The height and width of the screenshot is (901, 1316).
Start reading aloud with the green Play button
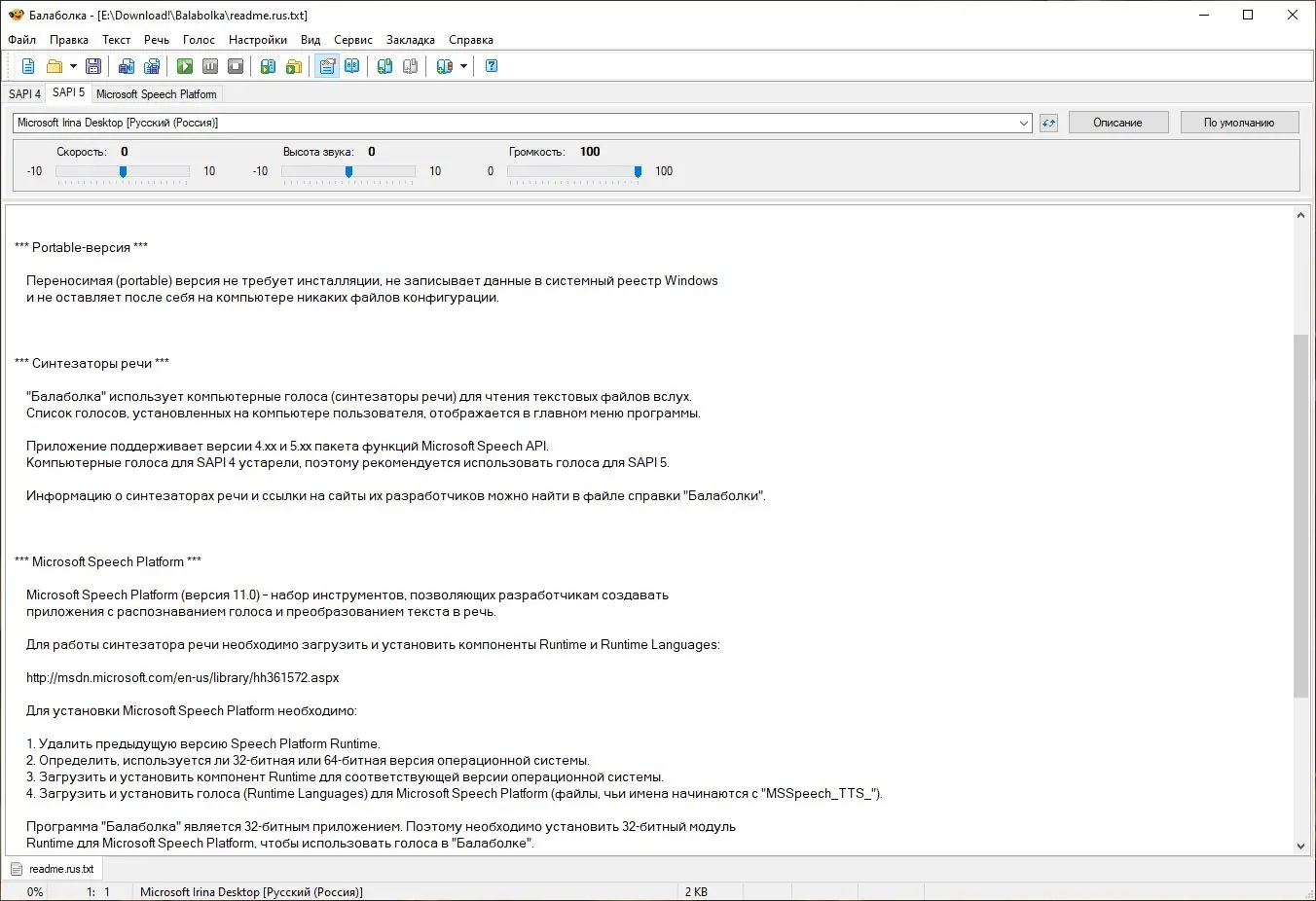185,66
